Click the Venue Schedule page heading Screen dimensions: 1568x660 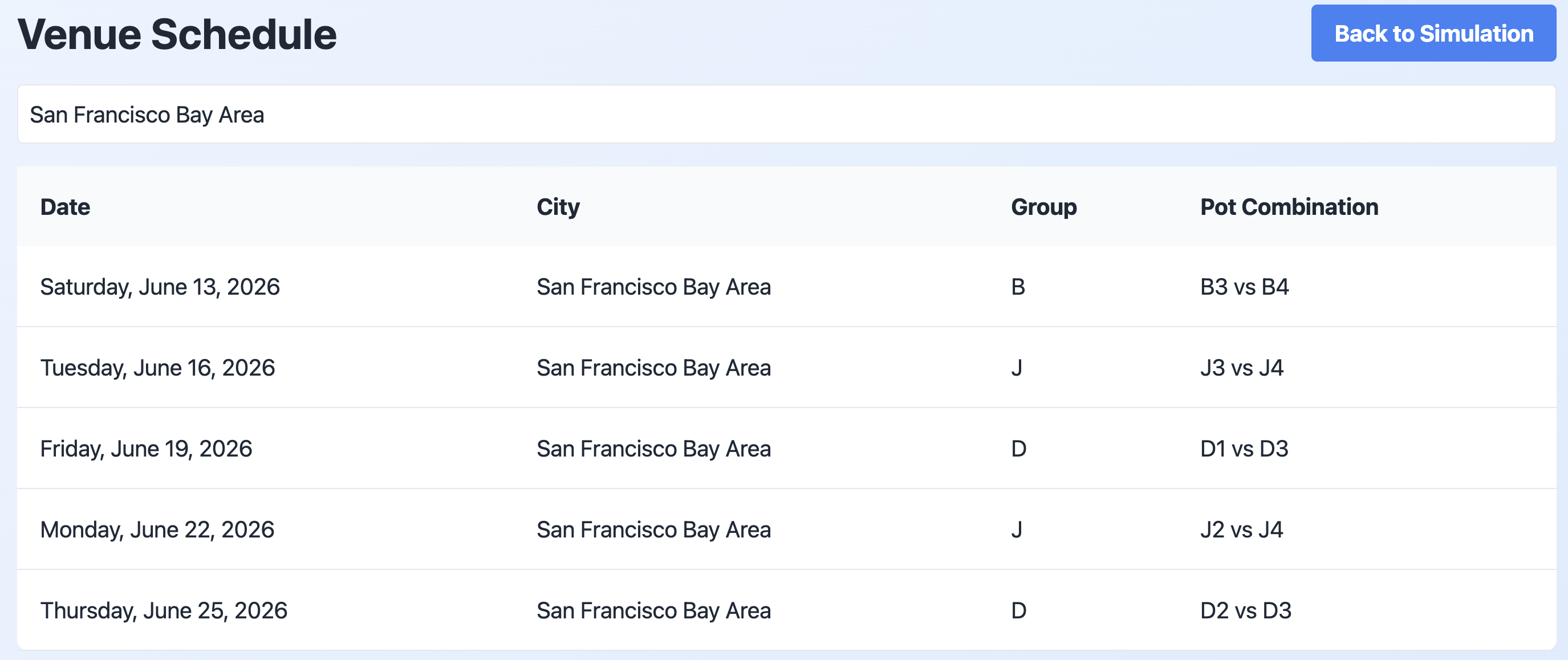tap(177, 35)
